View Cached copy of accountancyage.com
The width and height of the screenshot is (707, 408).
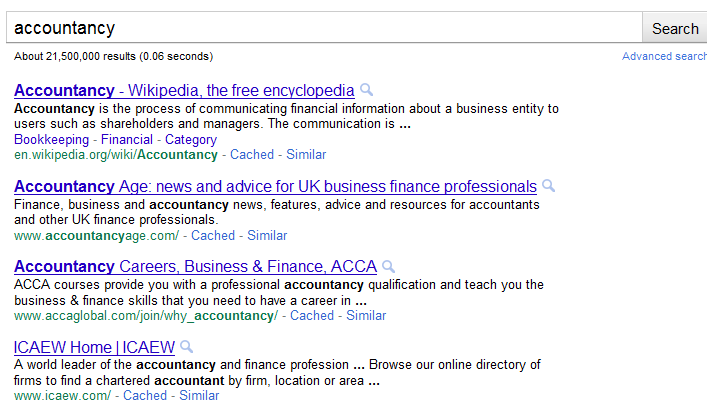click(213, 235)
